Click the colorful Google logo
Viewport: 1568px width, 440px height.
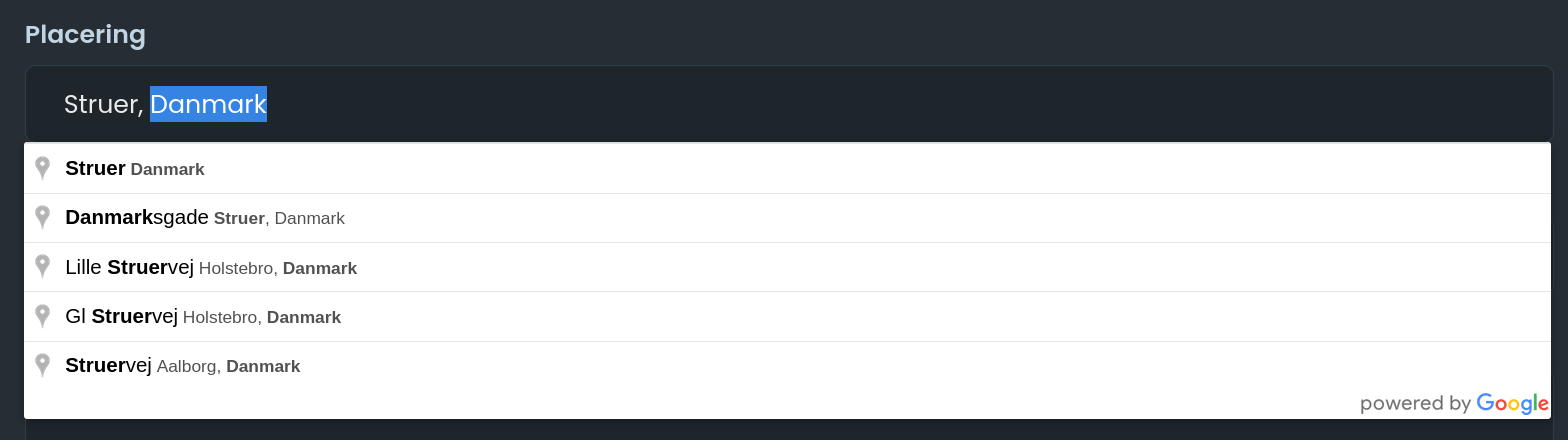pos(1512,403)
